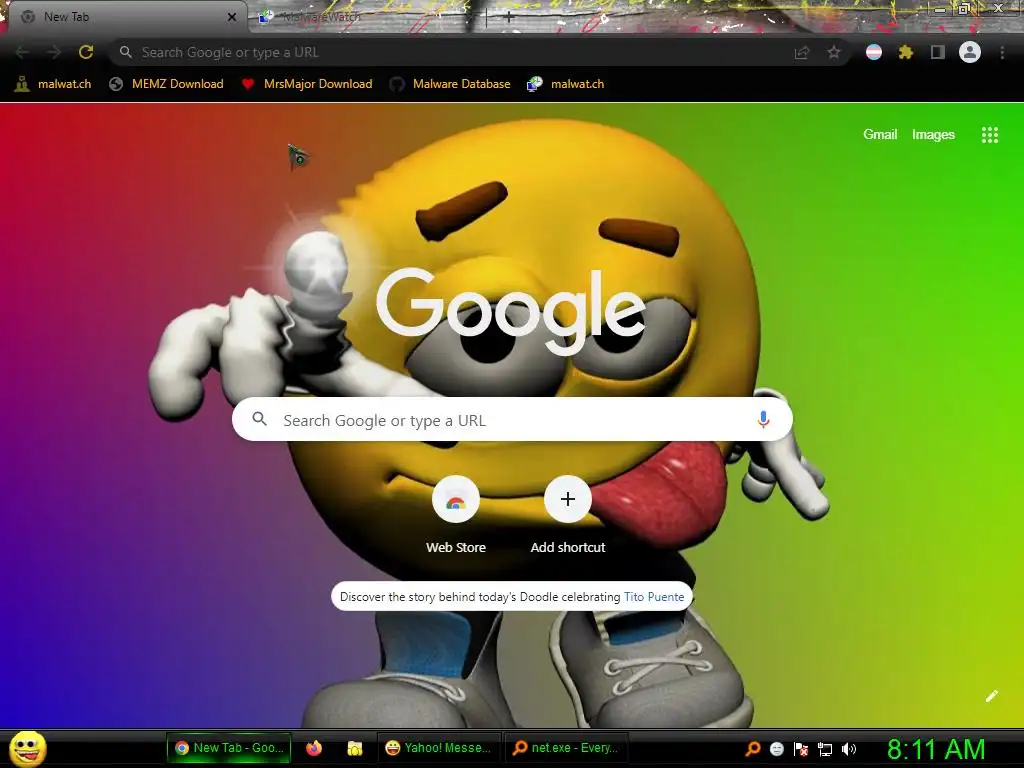Open the malwat.ch bookmark with computer icon
This screenshot has width=1024, height=768.
(566, 84)
